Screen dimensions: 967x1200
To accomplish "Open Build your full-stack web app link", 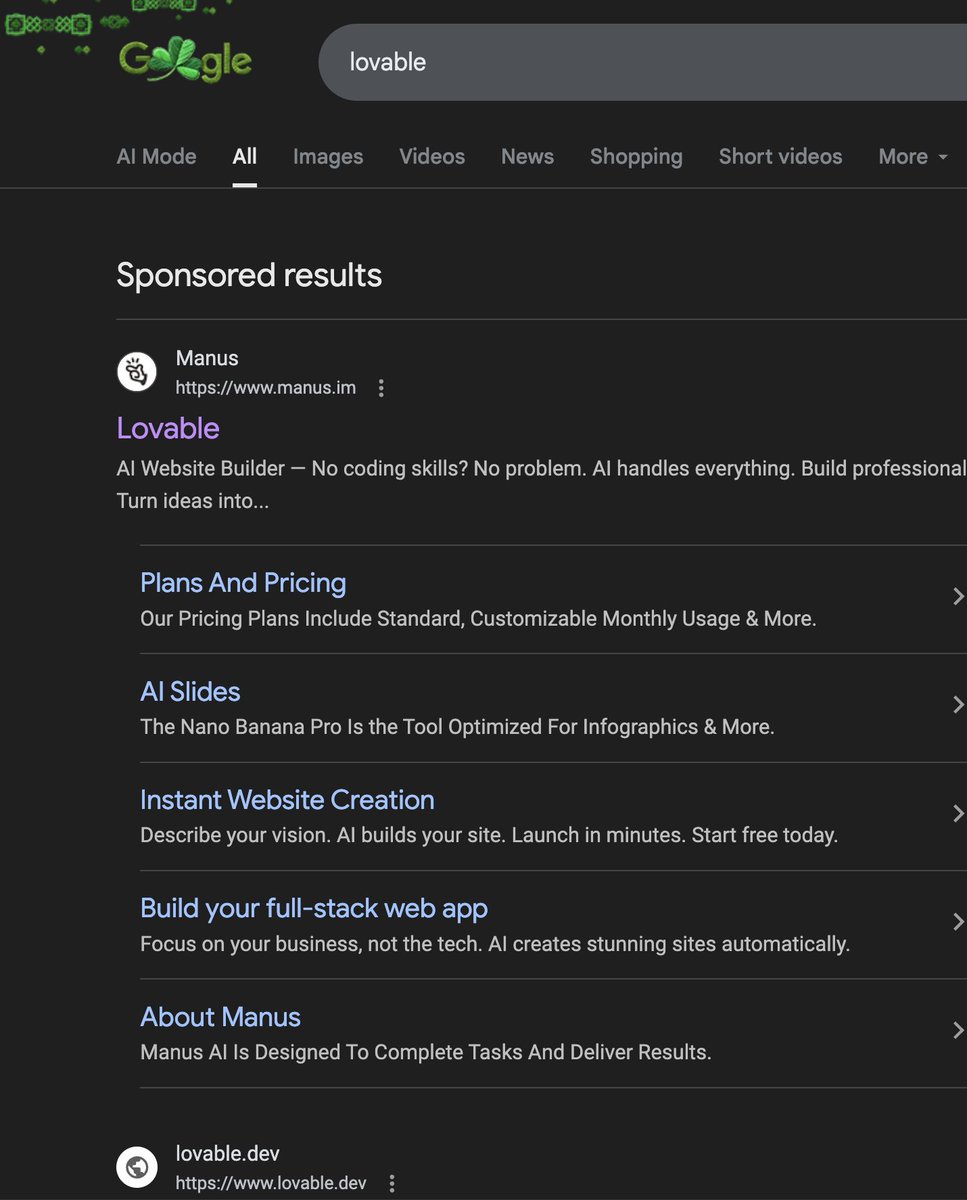I will [x=314, y=908].
